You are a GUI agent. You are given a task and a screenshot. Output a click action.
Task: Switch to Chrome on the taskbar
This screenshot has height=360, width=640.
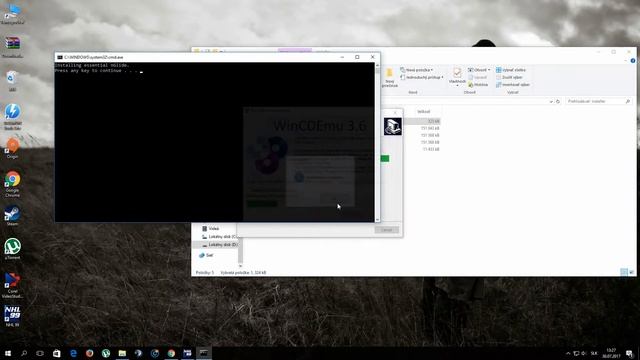(x=171, y=353)
